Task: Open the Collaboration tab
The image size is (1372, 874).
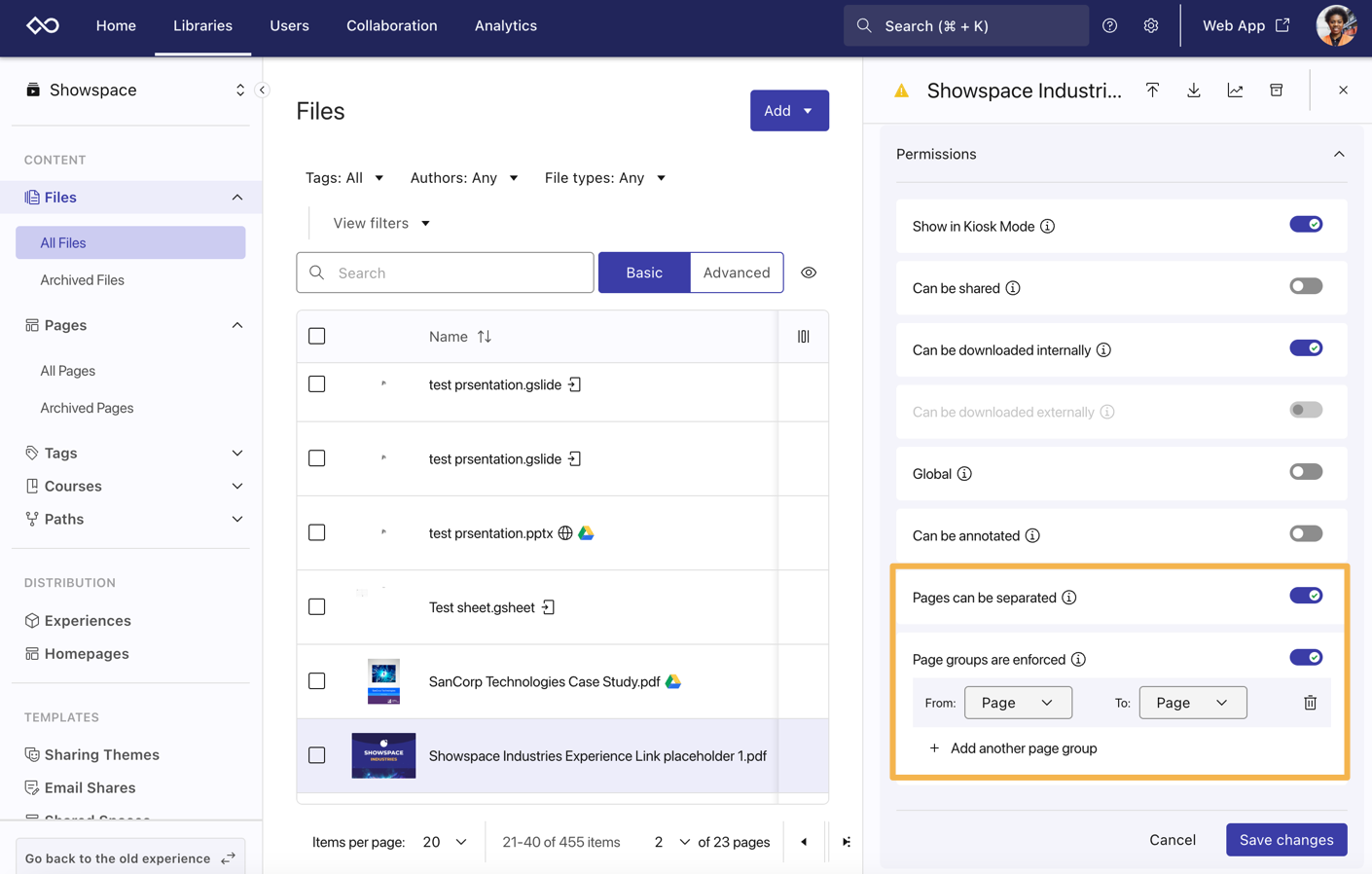Action: coord(392,26)
